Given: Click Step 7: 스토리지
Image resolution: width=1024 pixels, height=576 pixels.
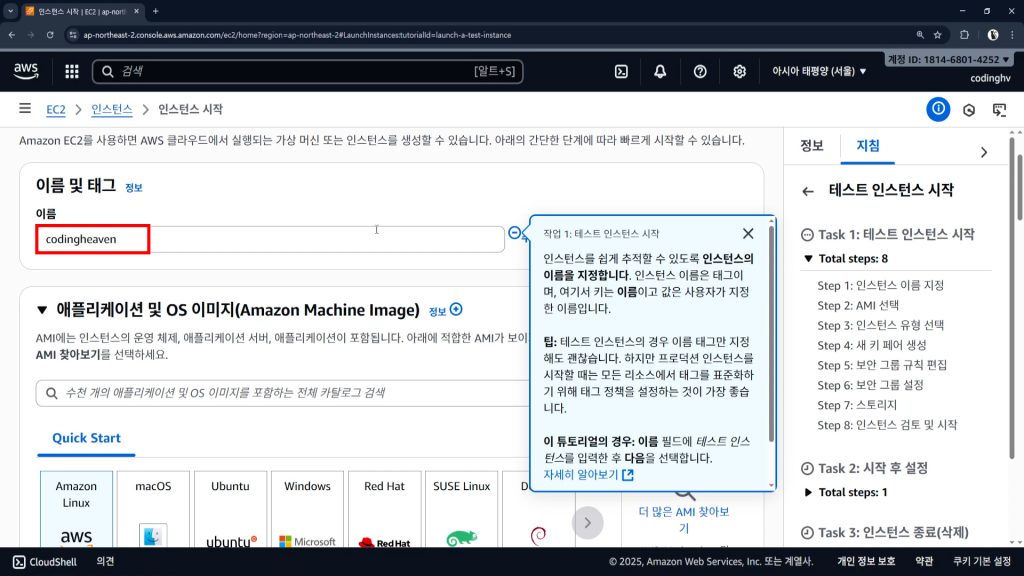Looking at the screenshot, I should [857, 406].
